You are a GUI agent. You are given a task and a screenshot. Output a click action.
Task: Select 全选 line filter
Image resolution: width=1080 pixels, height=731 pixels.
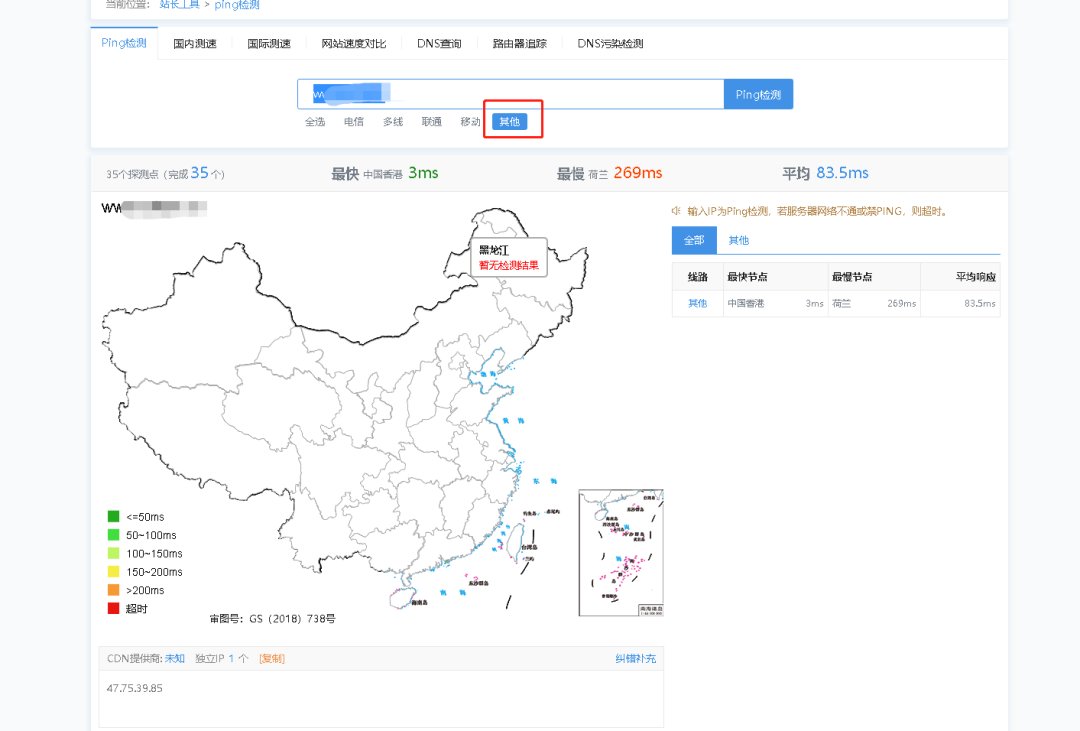[x=315, y=122]
